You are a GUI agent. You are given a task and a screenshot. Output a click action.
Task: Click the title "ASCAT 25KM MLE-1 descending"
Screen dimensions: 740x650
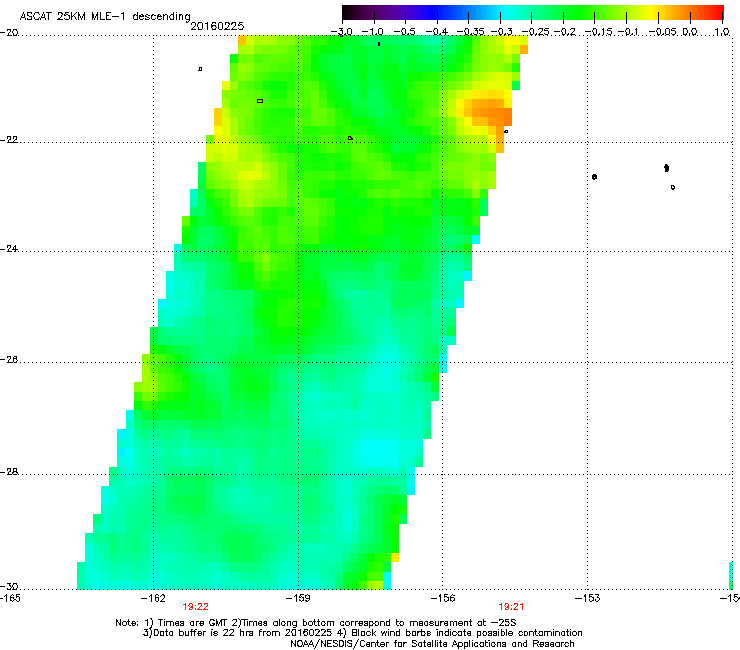105,17
